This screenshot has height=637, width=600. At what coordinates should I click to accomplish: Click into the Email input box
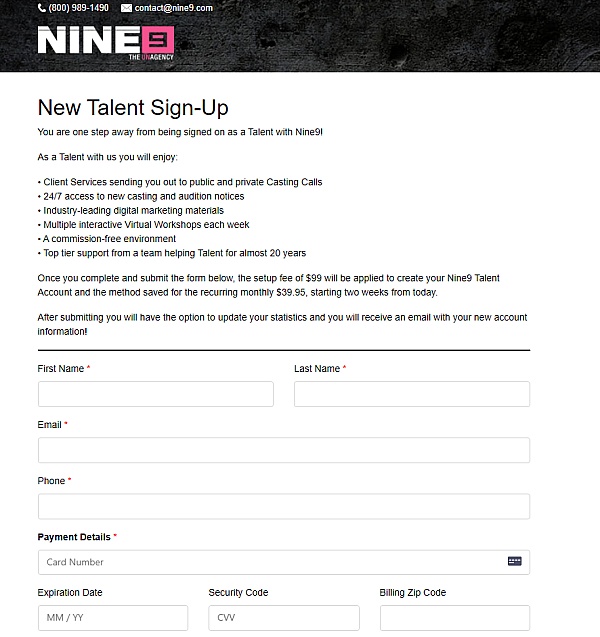click(283, 450)
